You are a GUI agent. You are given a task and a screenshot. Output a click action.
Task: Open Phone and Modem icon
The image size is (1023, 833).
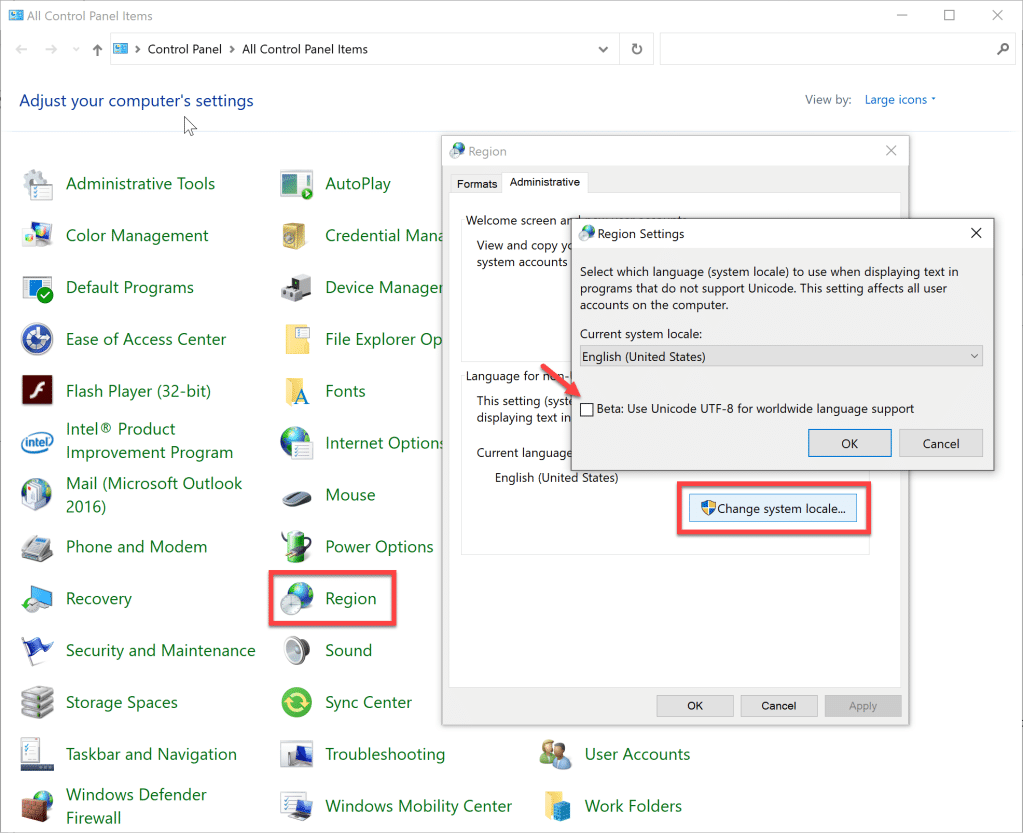pyautogui.click(x=37, y=547)
